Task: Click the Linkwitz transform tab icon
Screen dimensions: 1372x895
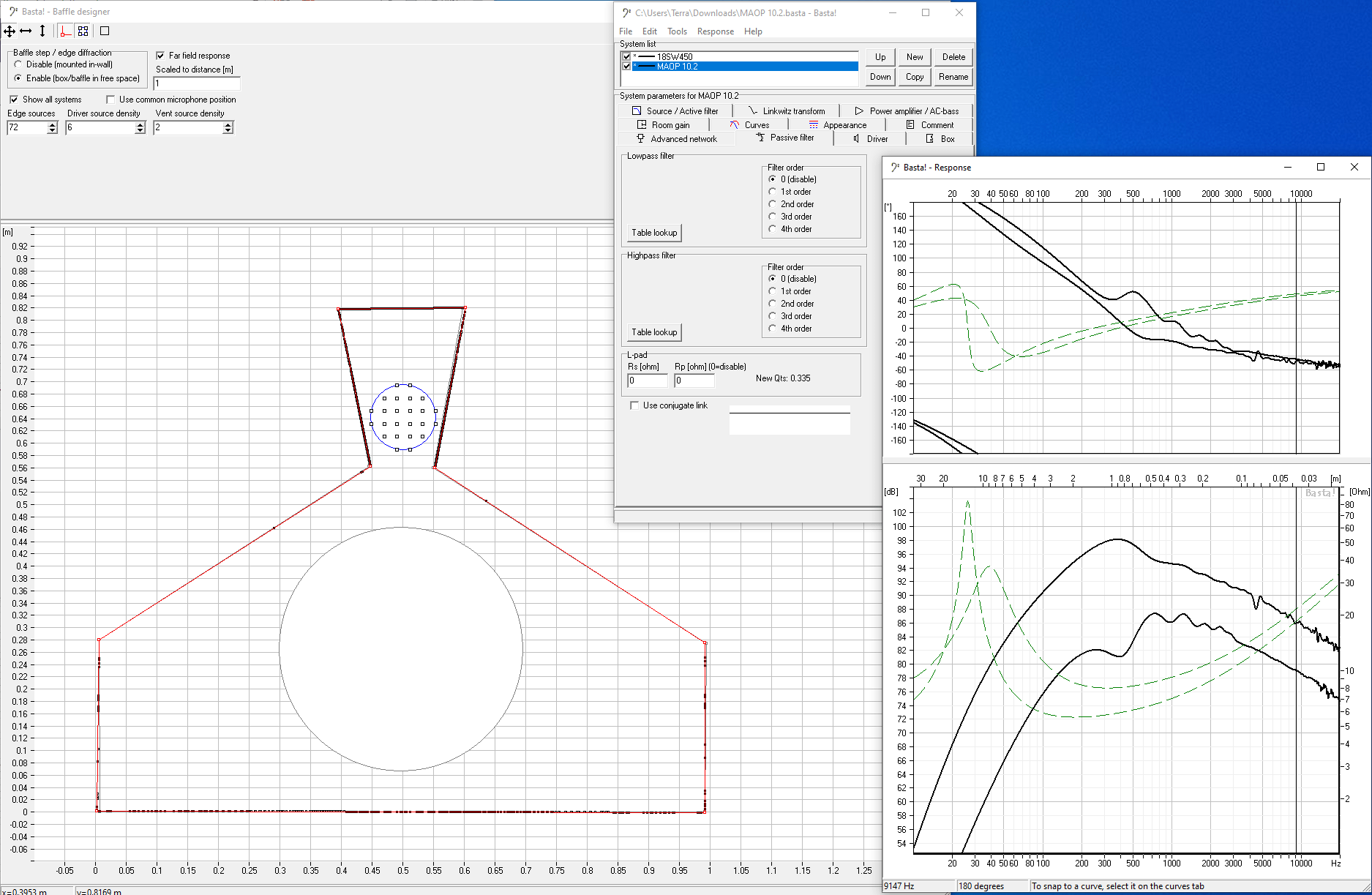Action: point(753,111)
